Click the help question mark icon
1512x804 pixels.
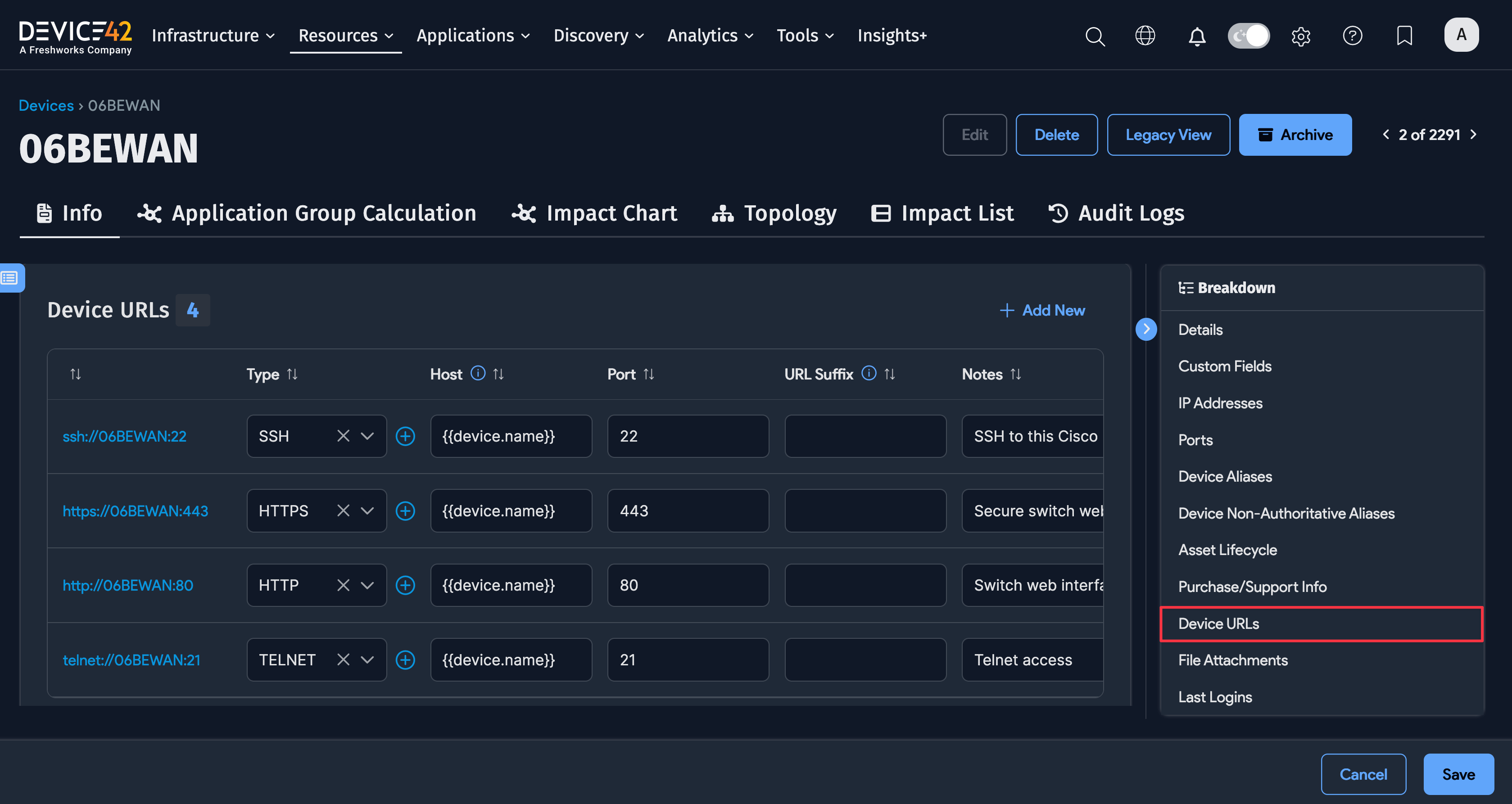coord(1352,36)
